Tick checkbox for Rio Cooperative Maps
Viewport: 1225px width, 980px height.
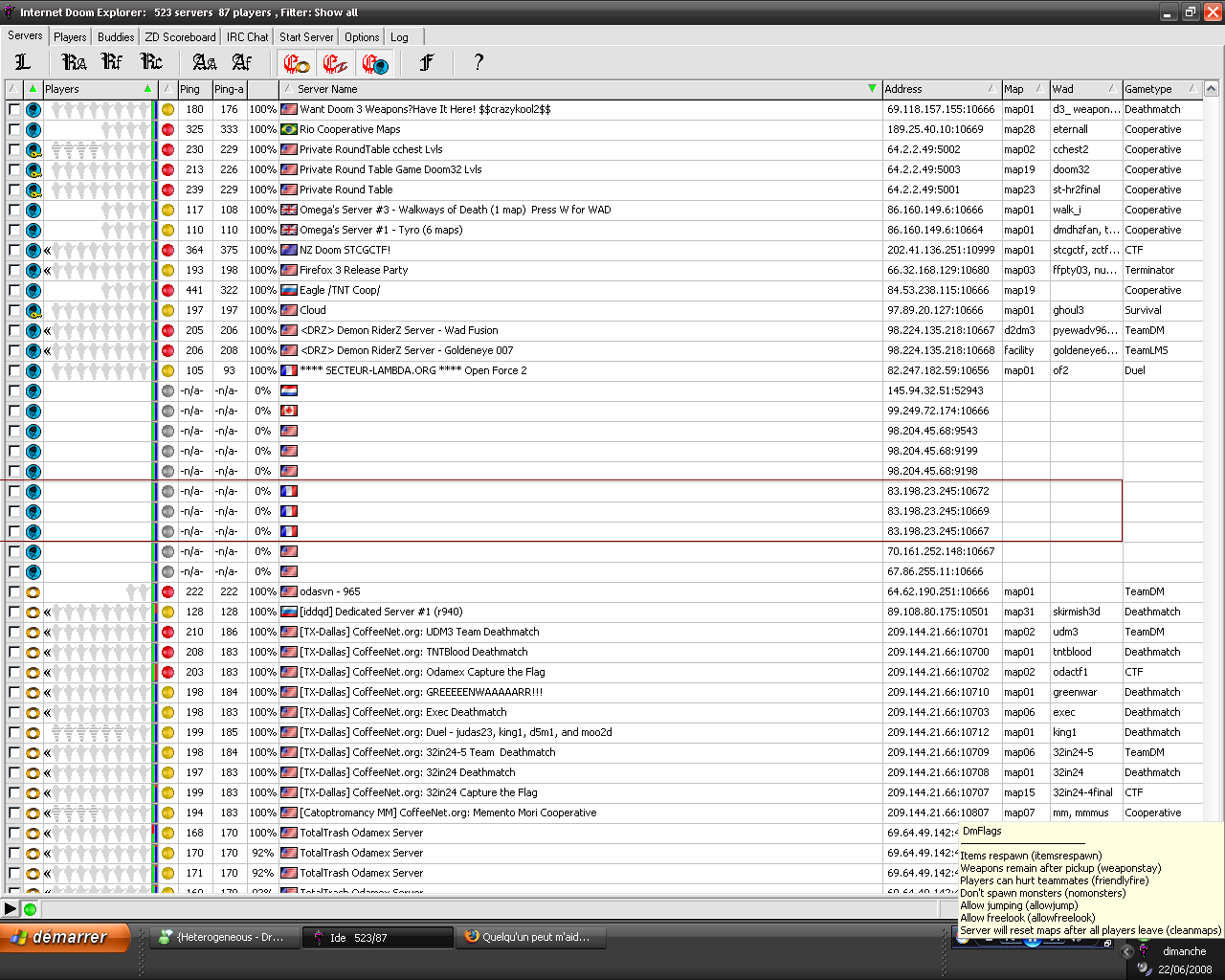pyautogui.click(x=14, y=129)
